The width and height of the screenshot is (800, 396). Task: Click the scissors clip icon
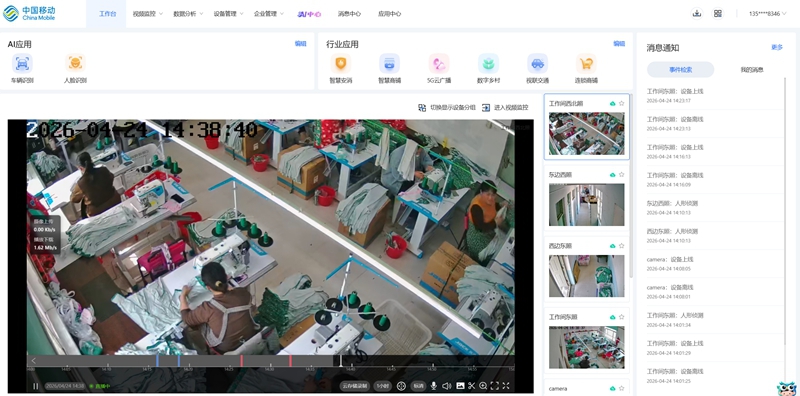point(472,386)
